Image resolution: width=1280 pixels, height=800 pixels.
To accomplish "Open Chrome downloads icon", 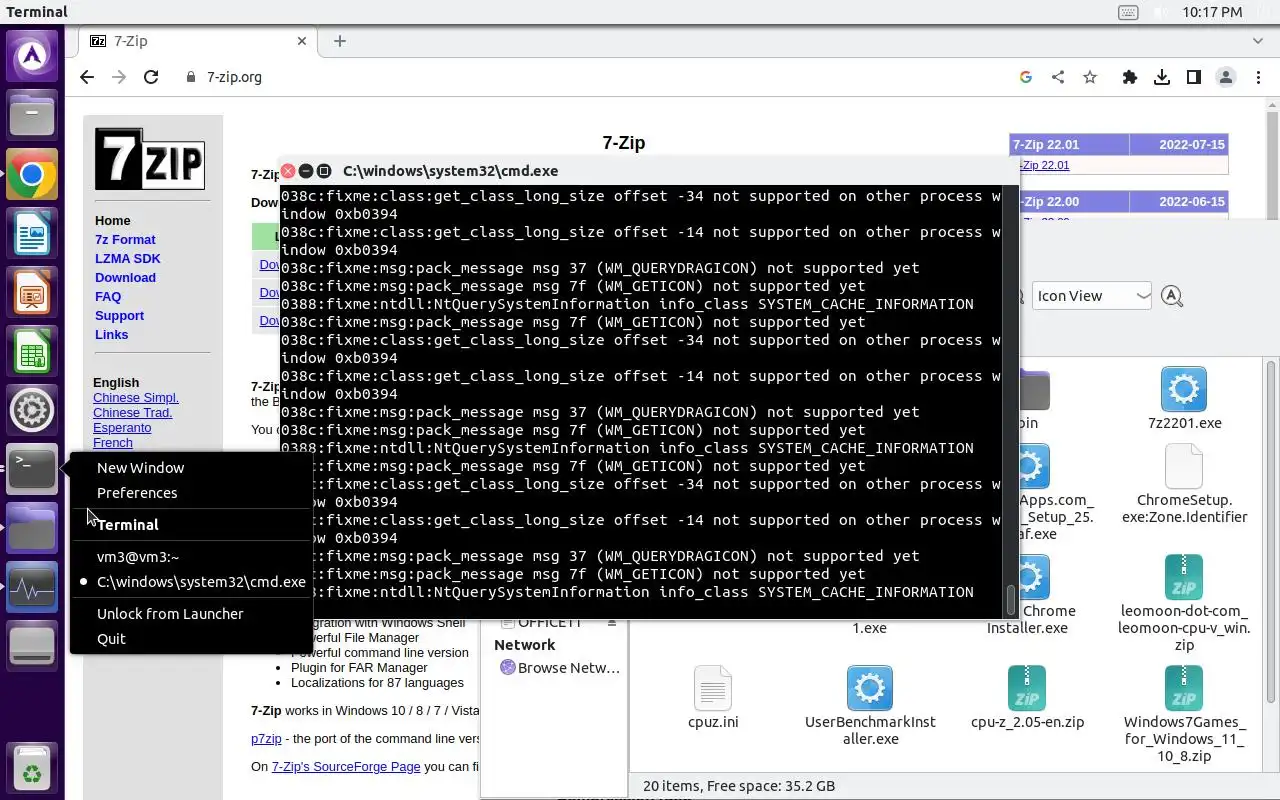I will coord(1162,77).
